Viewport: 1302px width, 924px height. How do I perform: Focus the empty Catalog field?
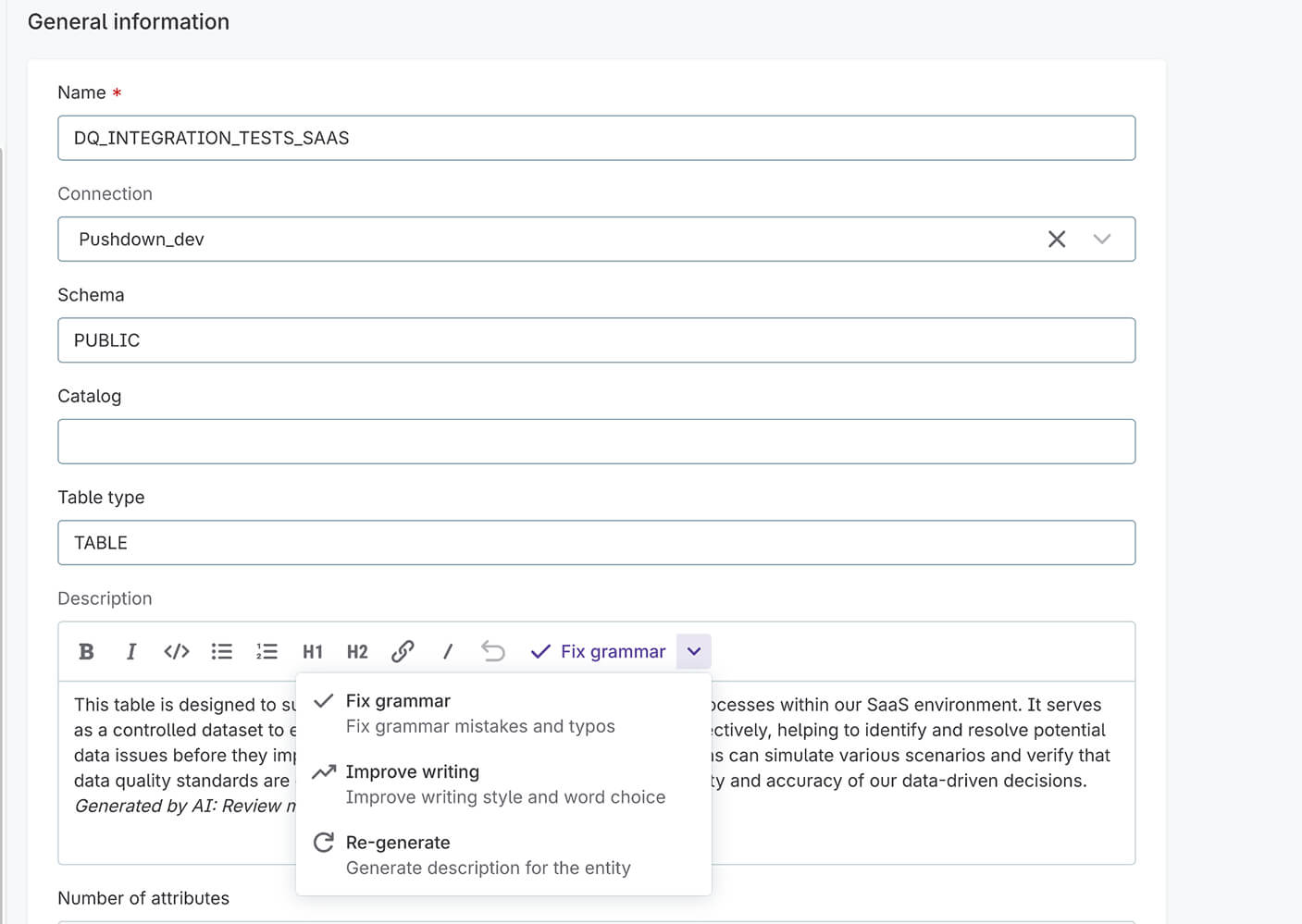point(596,441)
